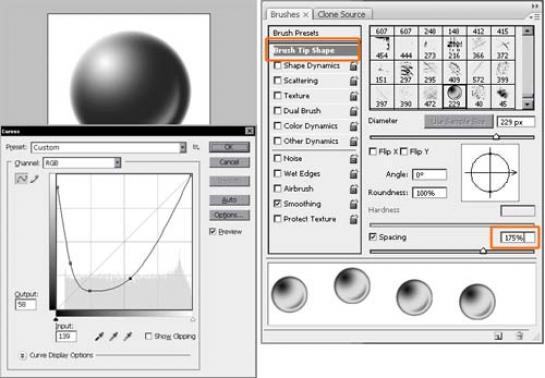Pick the white point eyedropper
Image resolution: width=545 pixels, height=378 pixels.
click(x=128, y=336)
